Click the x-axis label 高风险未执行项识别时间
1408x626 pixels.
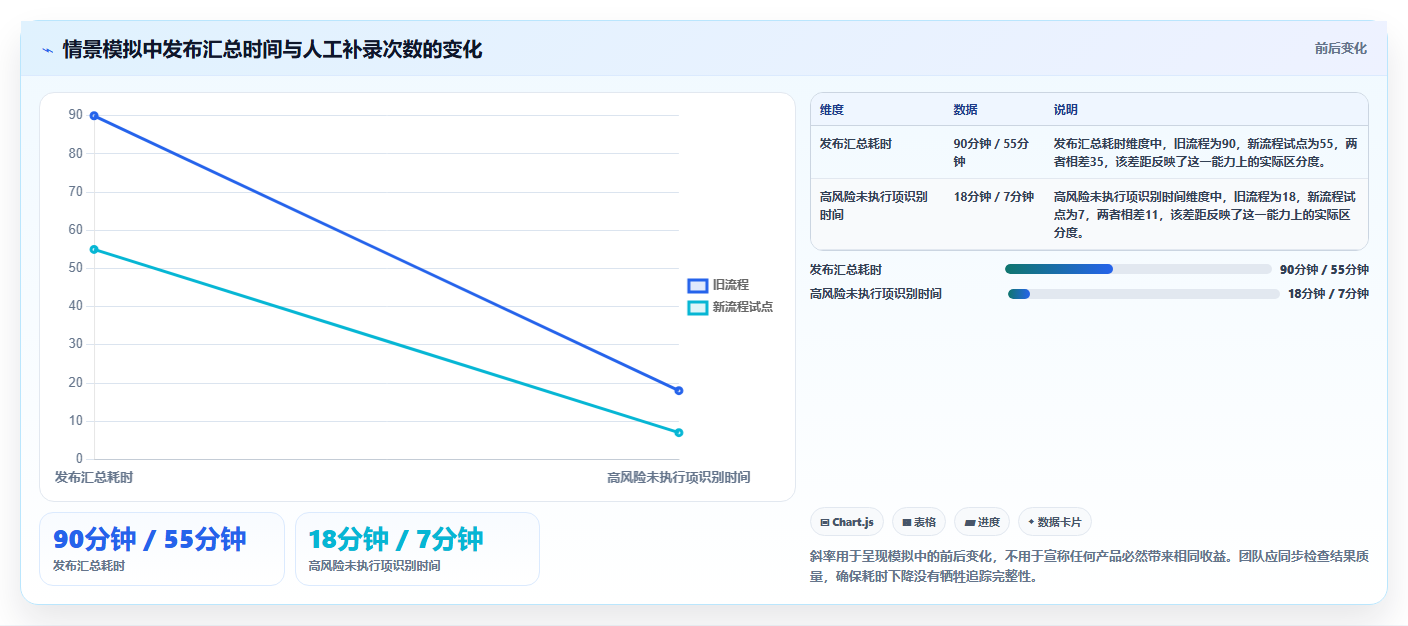[679, 478]
